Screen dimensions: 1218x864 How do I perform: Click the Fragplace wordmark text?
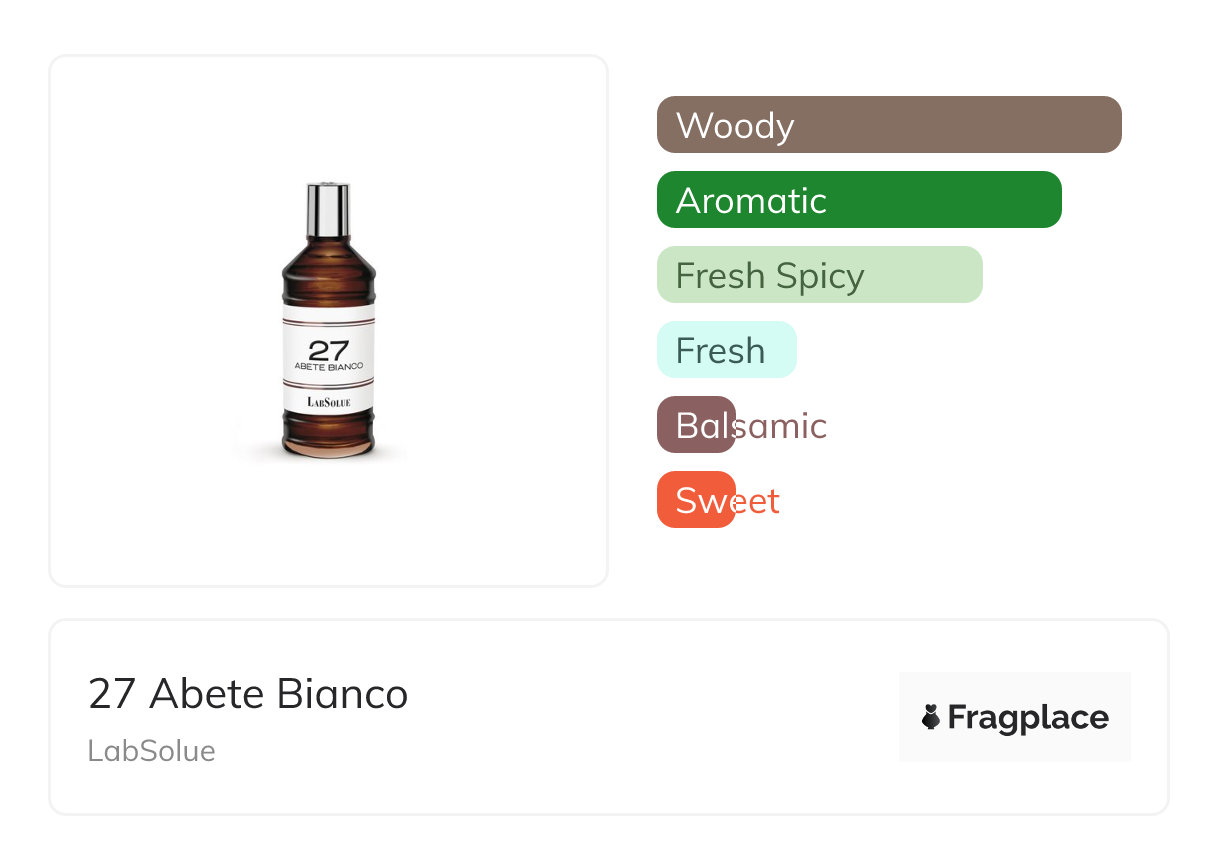[x=1028, y=717]
